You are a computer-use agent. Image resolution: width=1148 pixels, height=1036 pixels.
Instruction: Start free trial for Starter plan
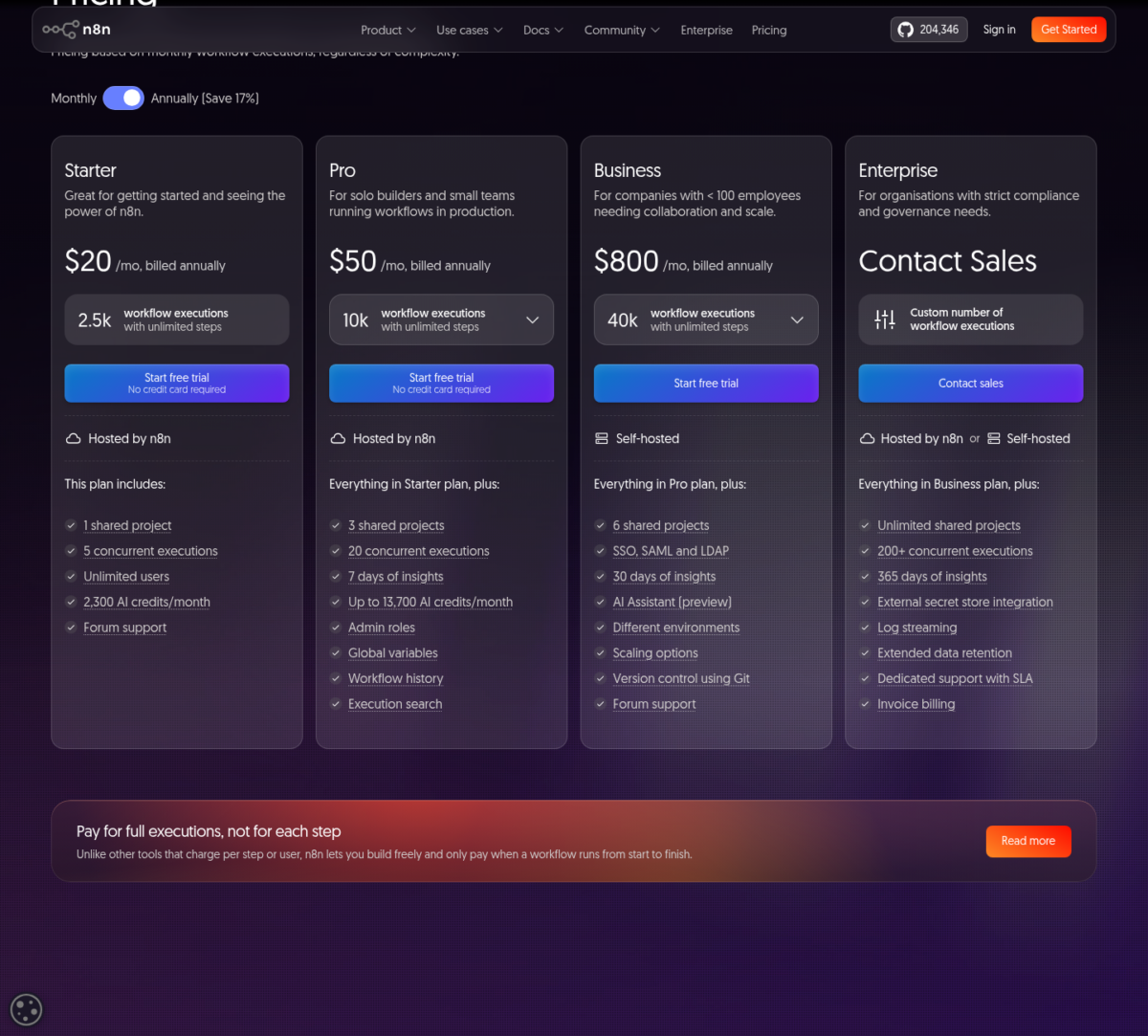(x=177, y=384)
